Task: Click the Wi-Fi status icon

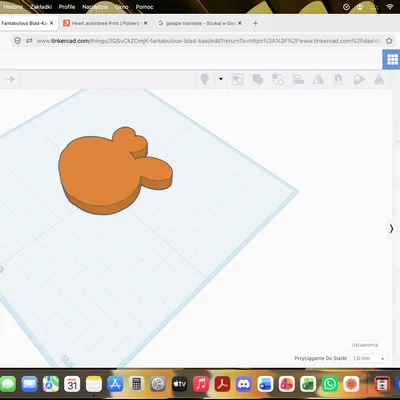Action: [390, 7]
